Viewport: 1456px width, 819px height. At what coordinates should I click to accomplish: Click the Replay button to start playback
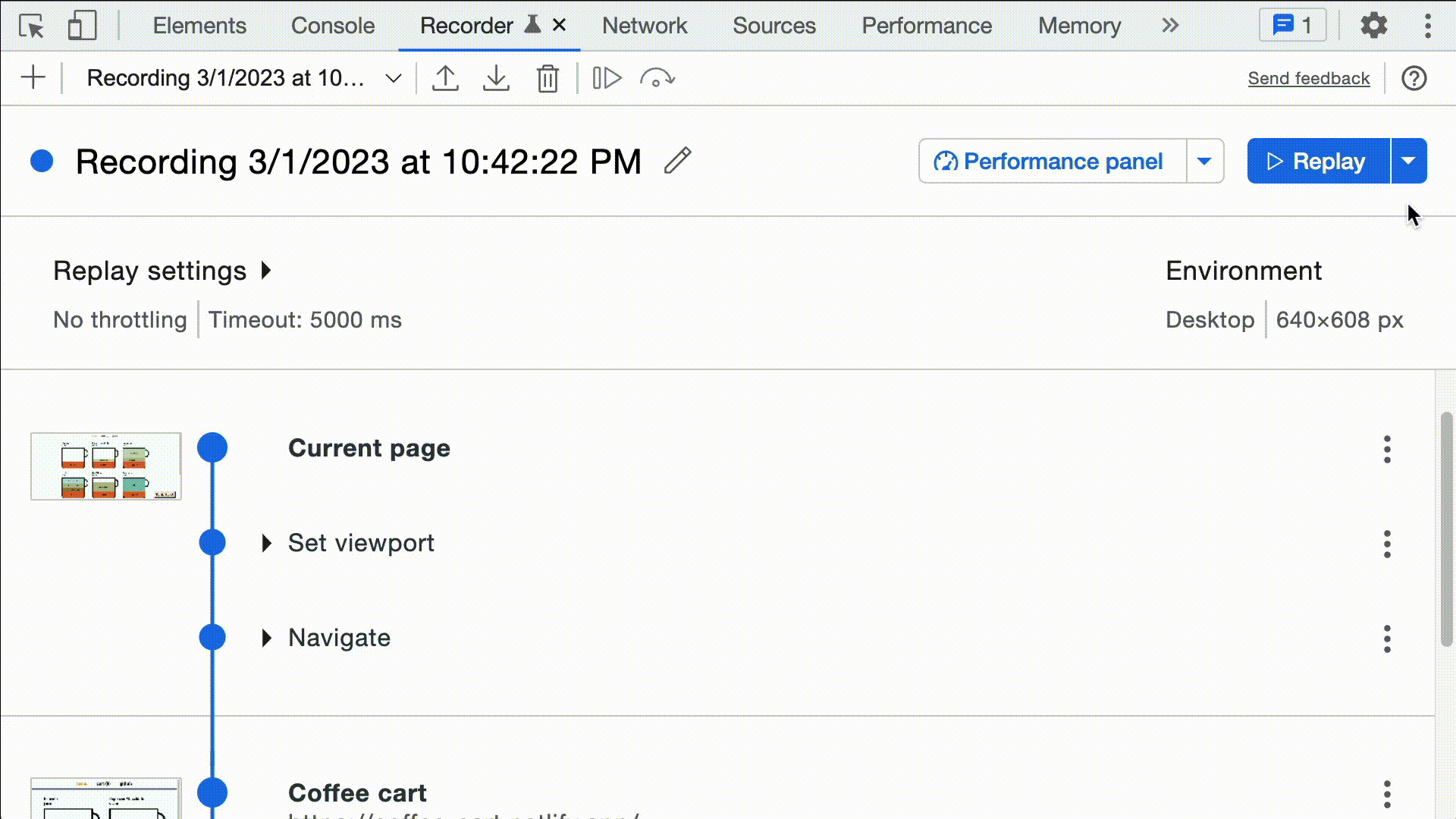point(1317,161)
